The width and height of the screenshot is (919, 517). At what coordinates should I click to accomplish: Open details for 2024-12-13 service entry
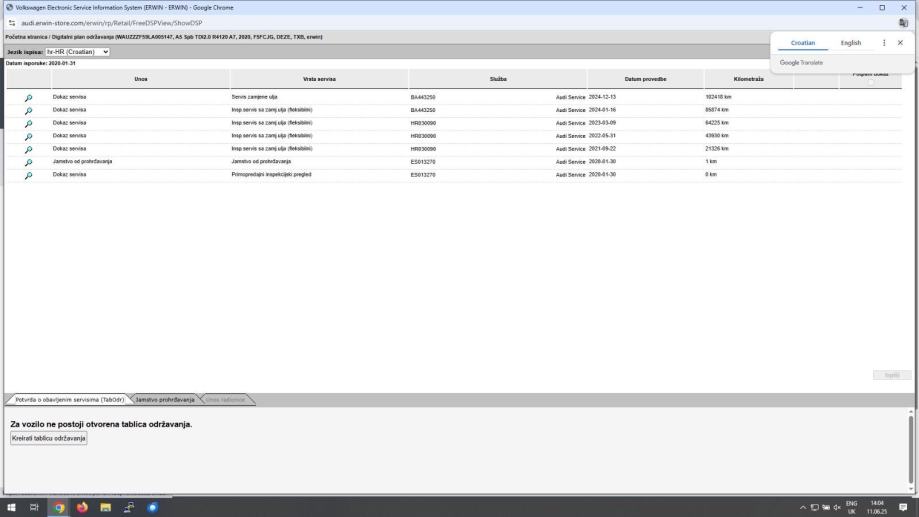click(28, 98)
